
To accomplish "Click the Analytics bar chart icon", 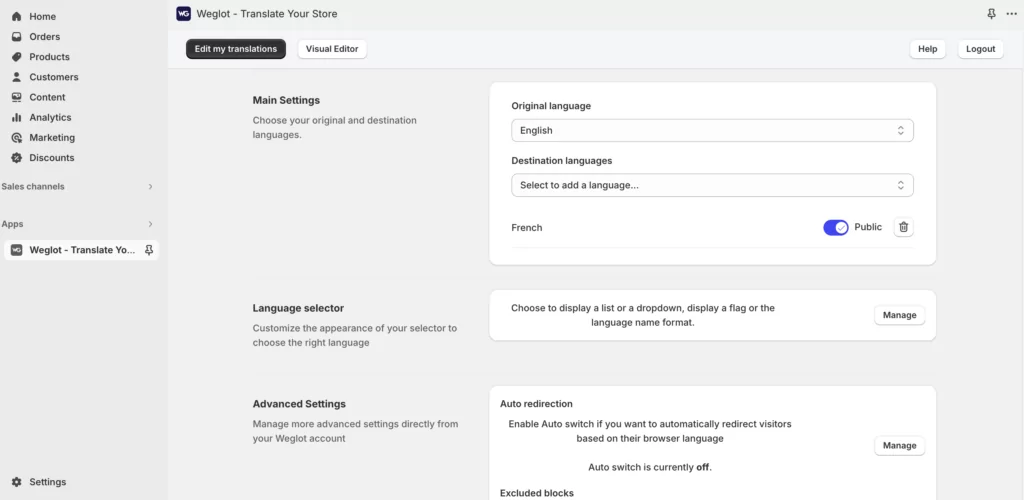I will (x=16, y=117).
